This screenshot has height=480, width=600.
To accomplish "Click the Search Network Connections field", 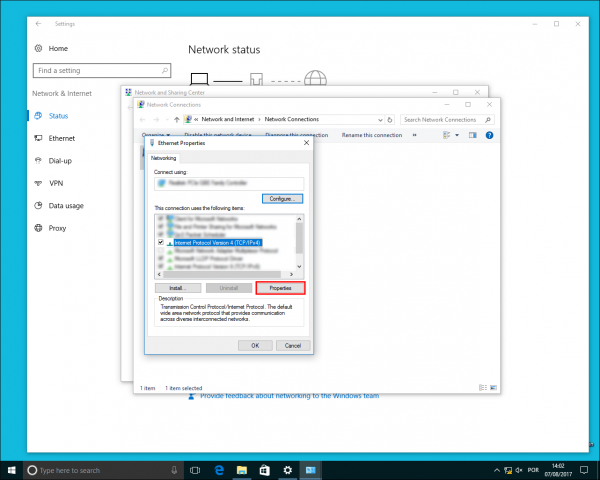I will click(x=447, y=120).
